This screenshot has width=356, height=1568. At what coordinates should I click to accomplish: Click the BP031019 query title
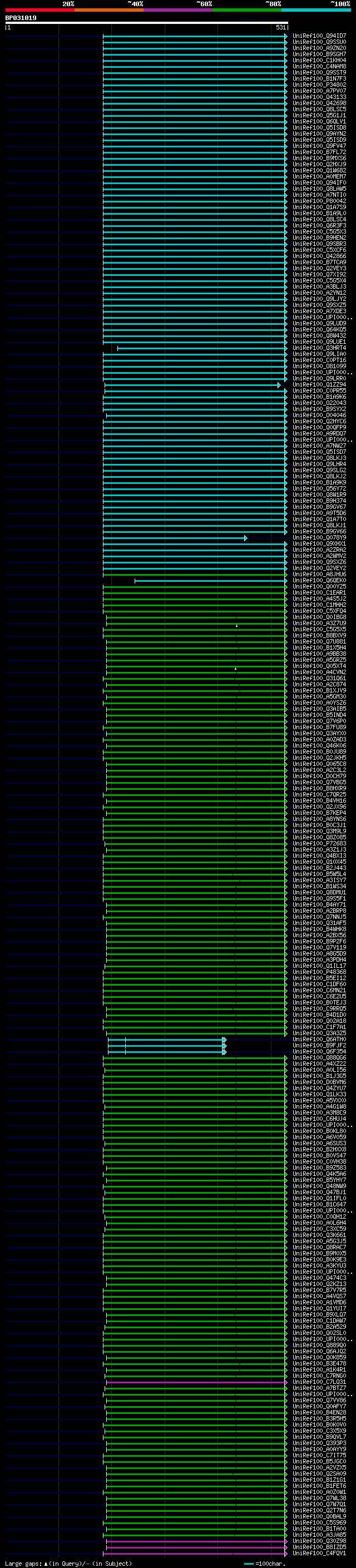[x=21, y=18]
